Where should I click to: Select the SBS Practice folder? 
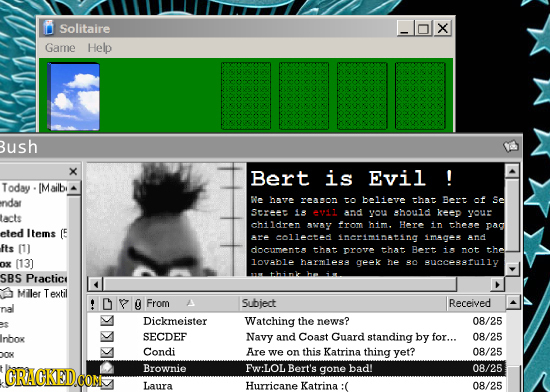pyautogui.click(x=34, y=278)
